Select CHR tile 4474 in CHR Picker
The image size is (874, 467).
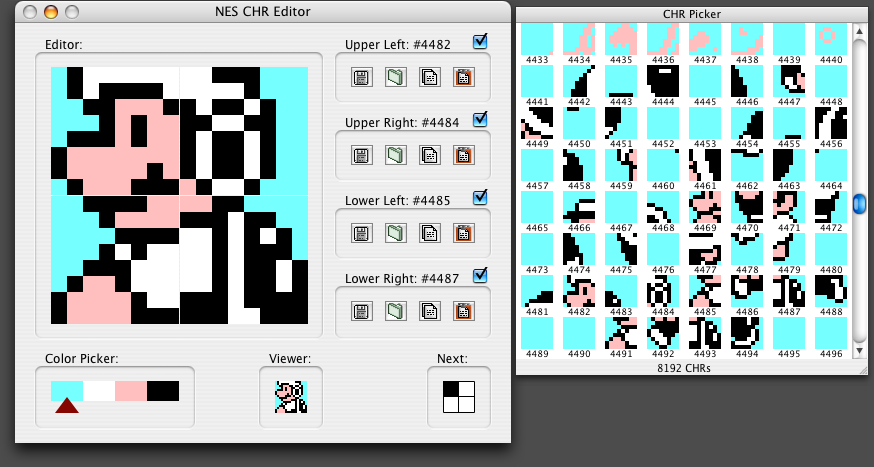[x=579, y=249]
